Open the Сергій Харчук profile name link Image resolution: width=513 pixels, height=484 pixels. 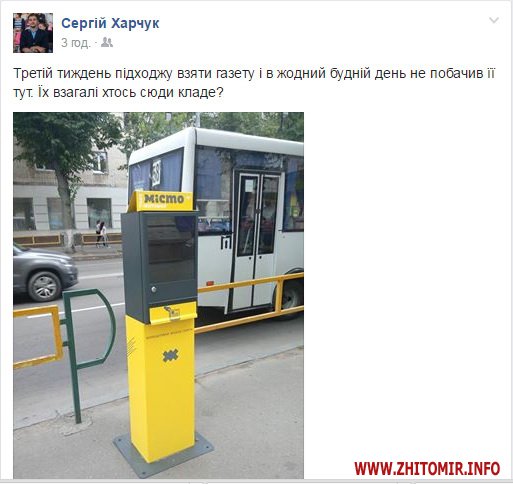pos(110,23)
